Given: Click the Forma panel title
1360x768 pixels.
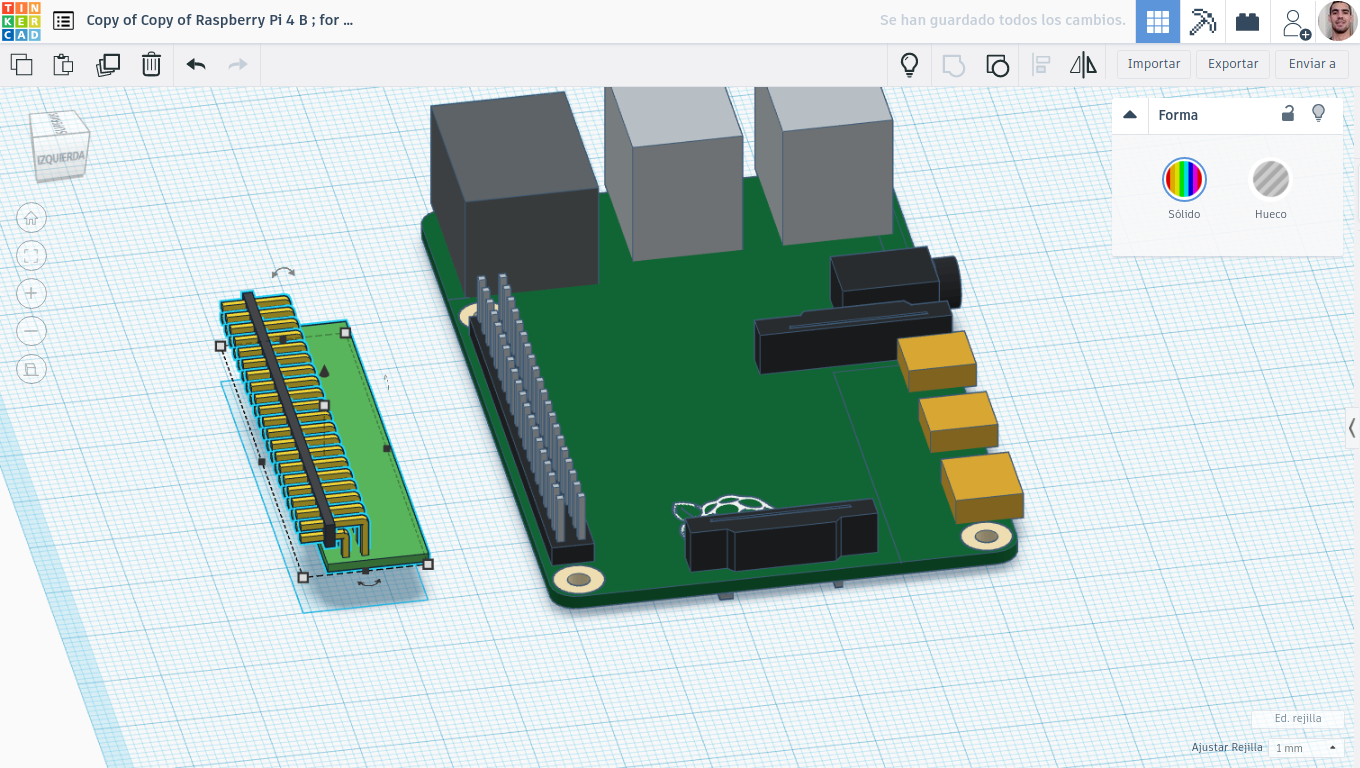Looking at the screenshot, I should (1178, 115).
